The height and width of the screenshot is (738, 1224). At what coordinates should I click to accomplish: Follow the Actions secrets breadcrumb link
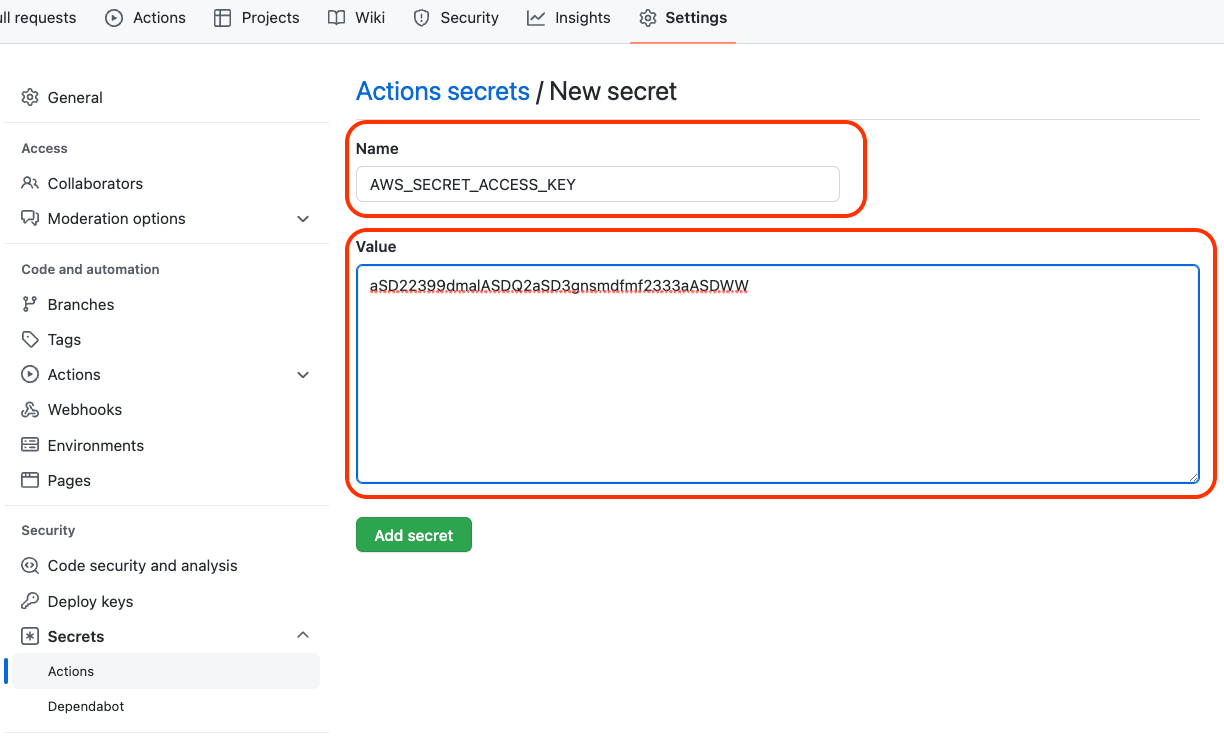point(443,92)
